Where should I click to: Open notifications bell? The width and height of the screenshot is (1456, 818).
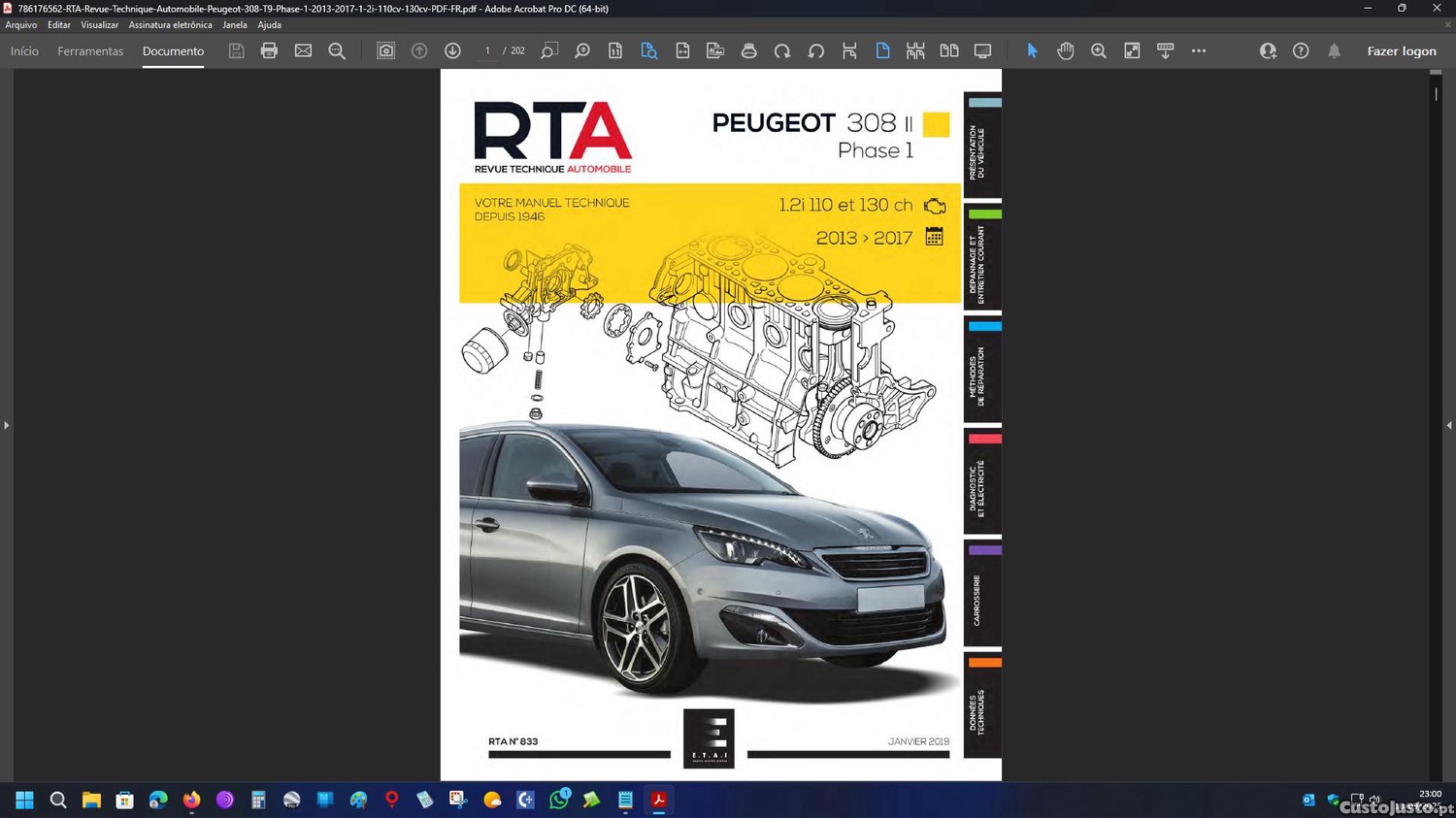pyautogui.click(x=1334, y=50)
